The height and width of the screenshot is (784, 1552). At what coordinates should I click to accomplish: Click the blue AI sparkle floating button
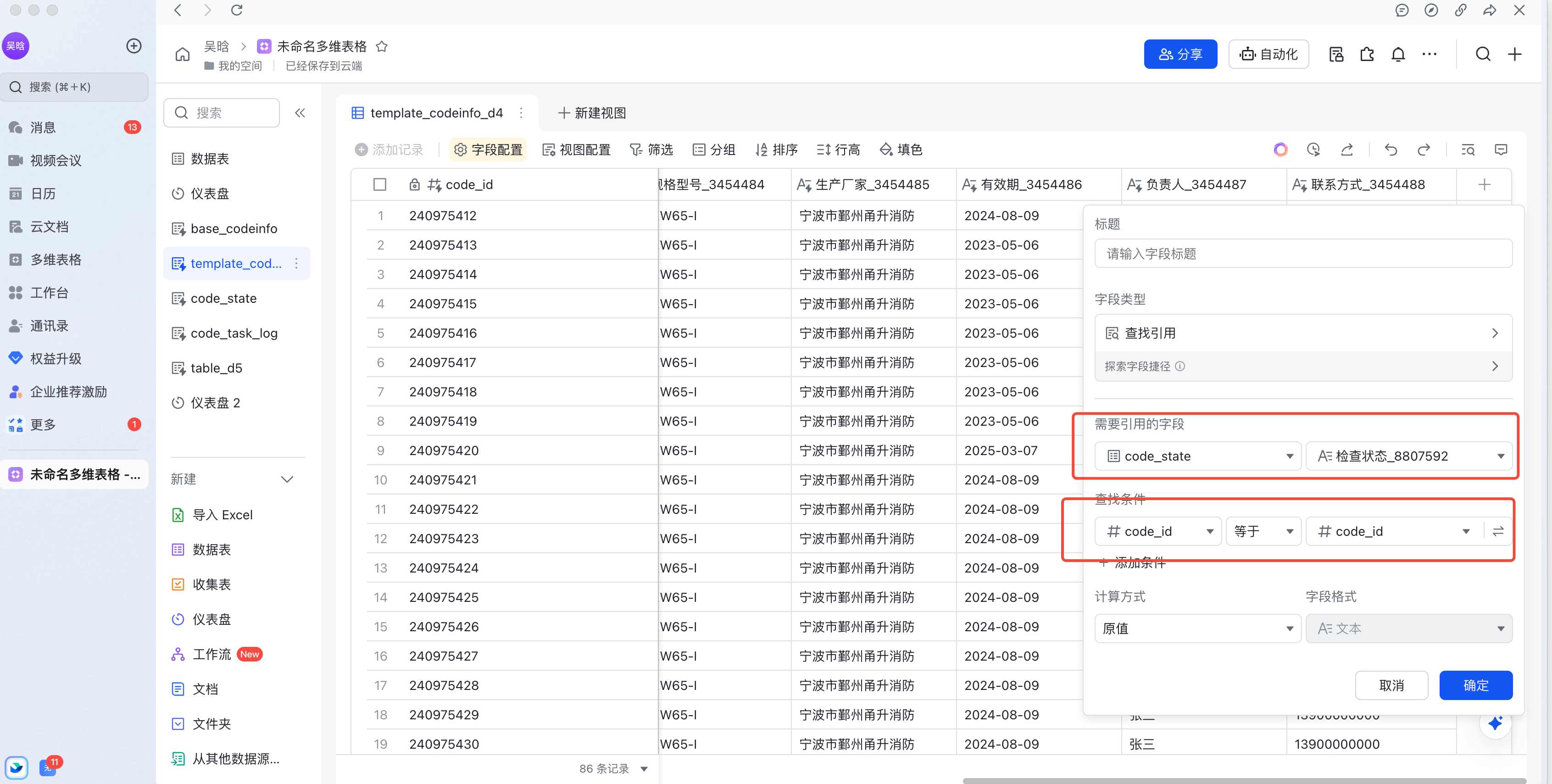[1495, 723]
